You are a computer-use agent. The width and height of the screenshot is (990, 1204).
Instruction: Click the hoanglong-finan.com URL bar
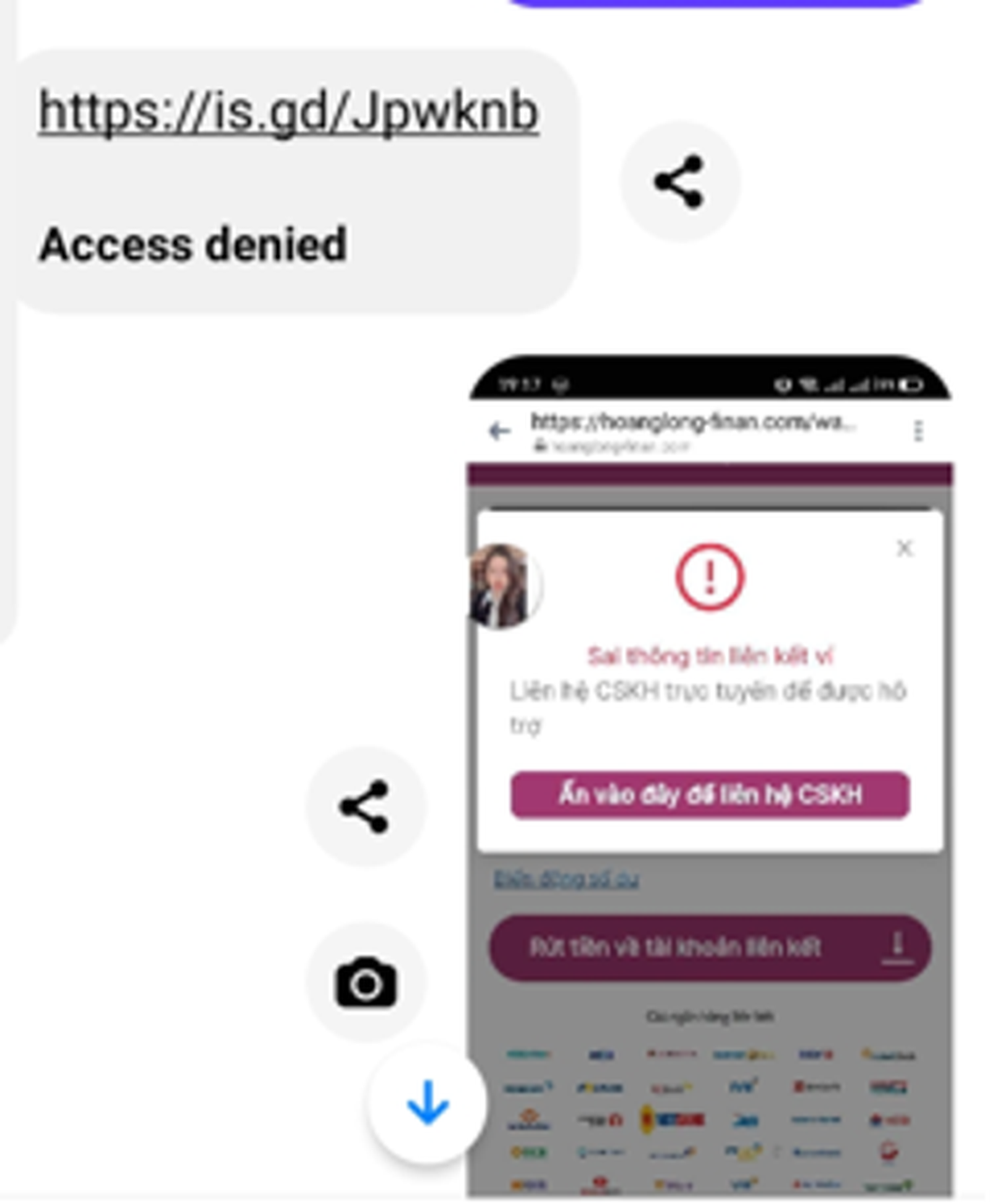693,431
